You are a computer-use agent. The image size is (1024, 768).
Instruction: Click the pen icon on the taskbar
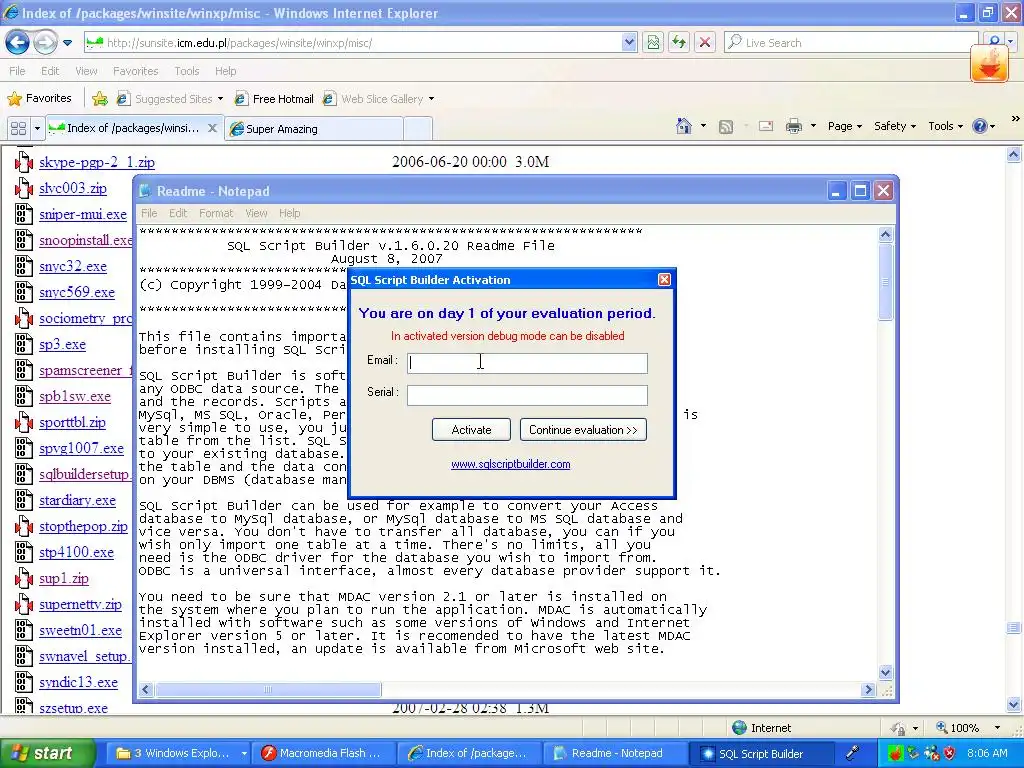[852, 753]
